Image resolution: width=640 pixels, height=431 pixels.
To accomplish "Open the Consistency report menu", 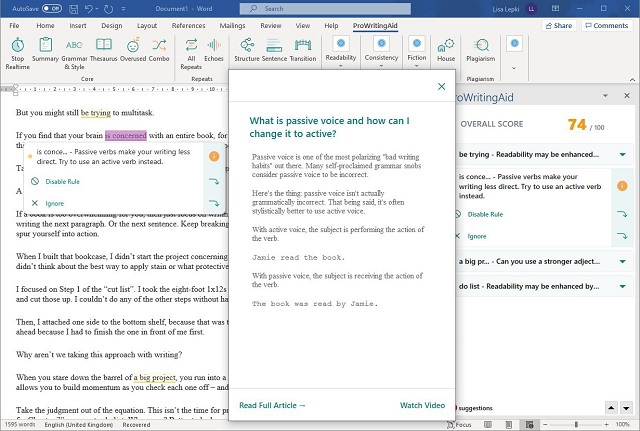I will pos(381,52).
